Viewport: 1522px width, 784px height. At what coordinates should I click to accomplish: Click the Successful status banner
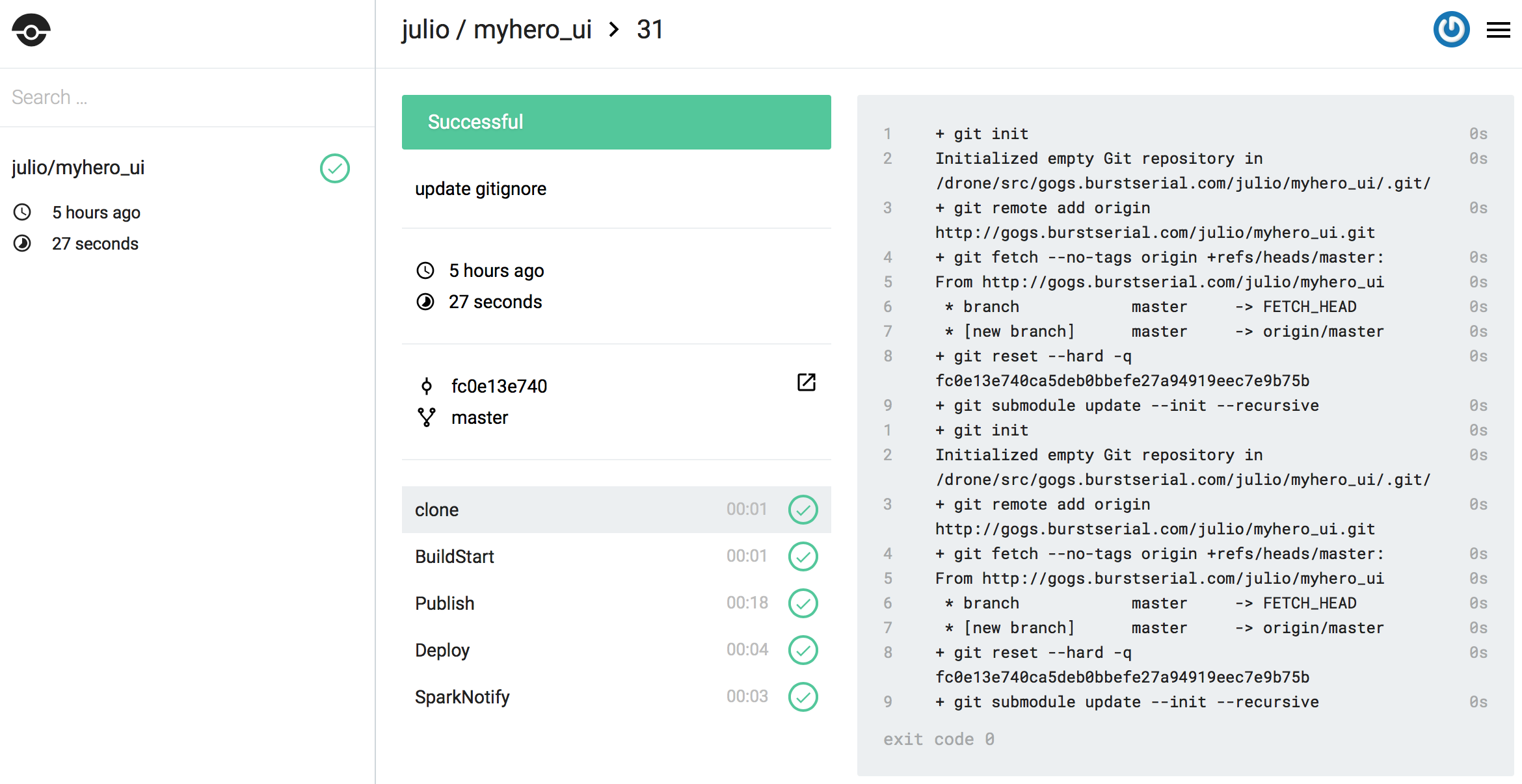click(615, 122)
